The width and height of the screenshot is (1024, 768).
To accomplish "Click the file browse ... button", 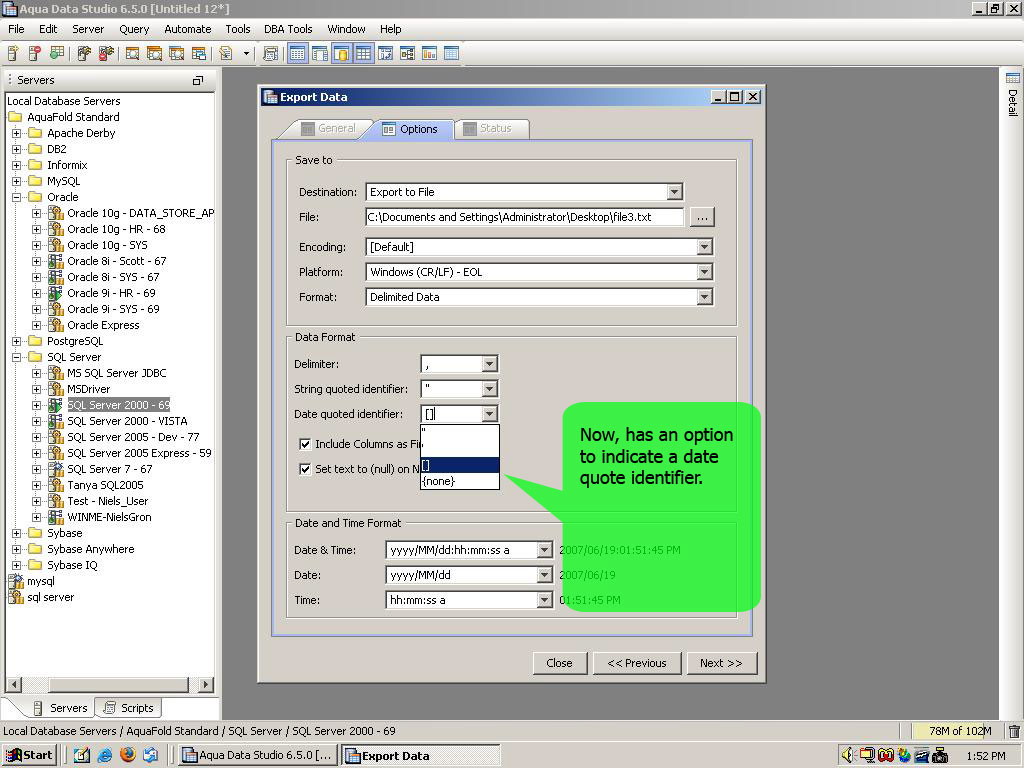I will (702, 217).
